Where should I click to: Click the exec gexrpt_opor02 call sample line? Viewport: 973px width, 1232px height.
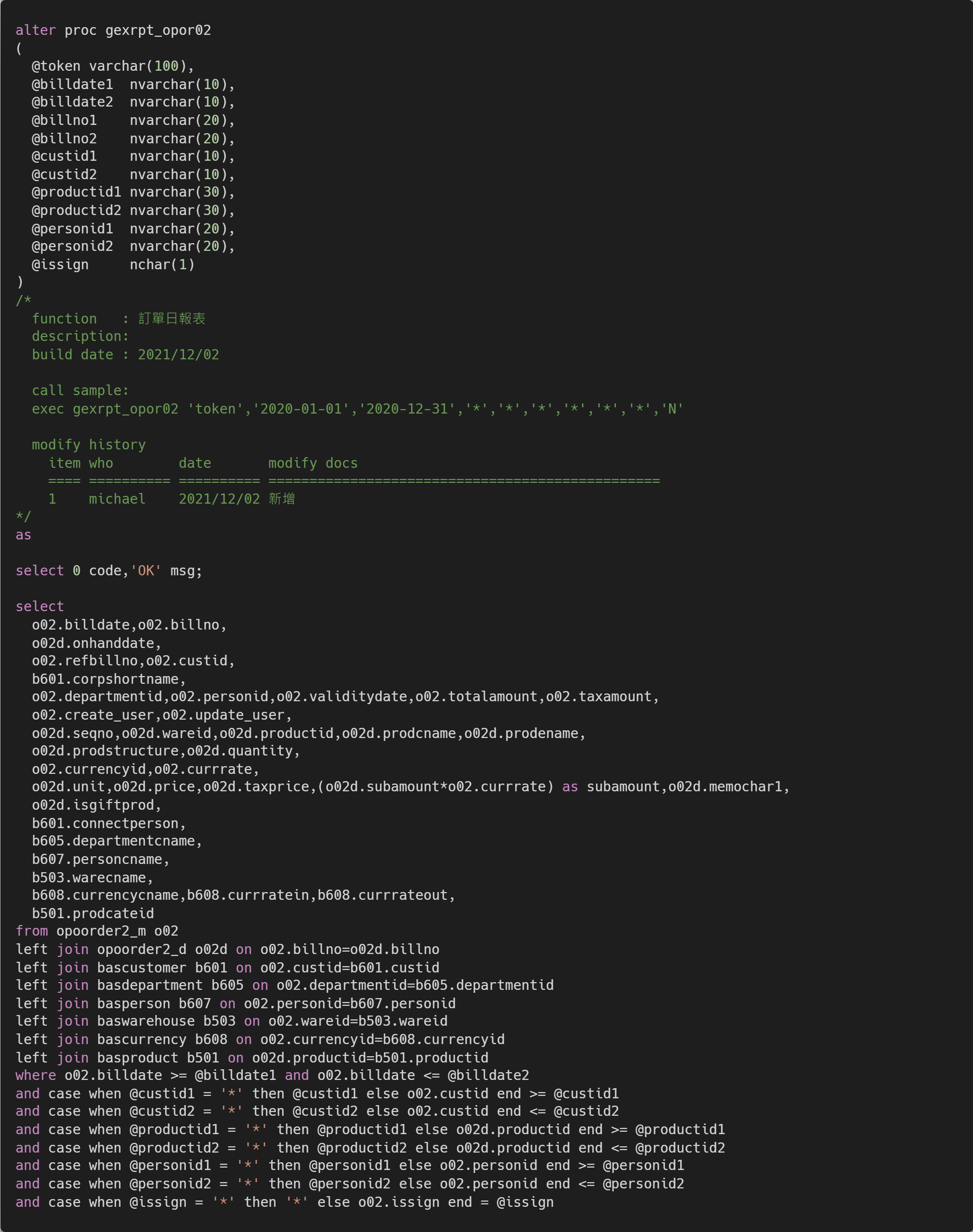pyautogui.click(x=357, y=409)
